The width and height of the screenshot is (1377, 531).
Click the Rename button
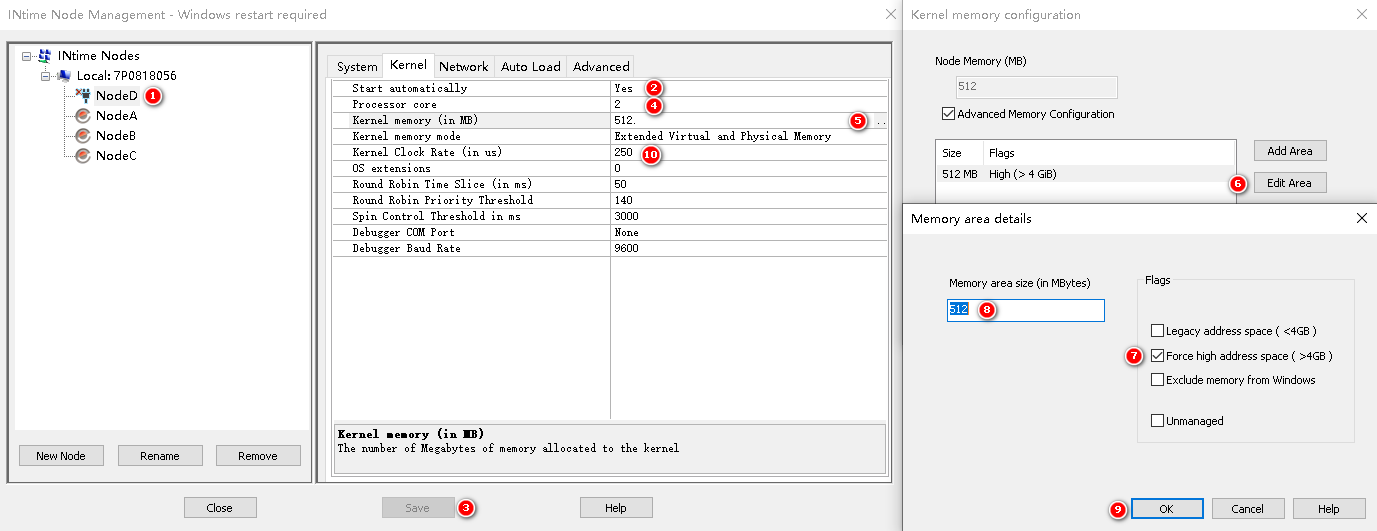pyautogui.click(x=159, y=455)
